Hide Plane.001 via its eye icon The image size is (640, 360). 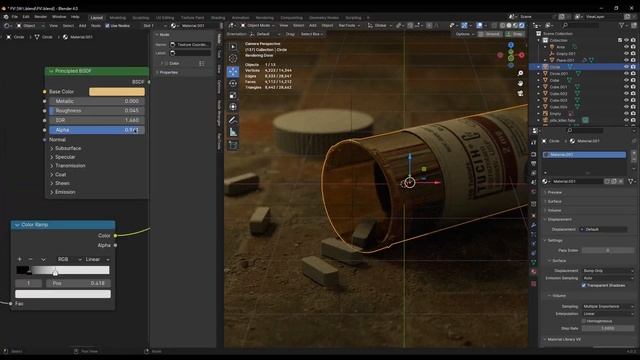[626, 60]
